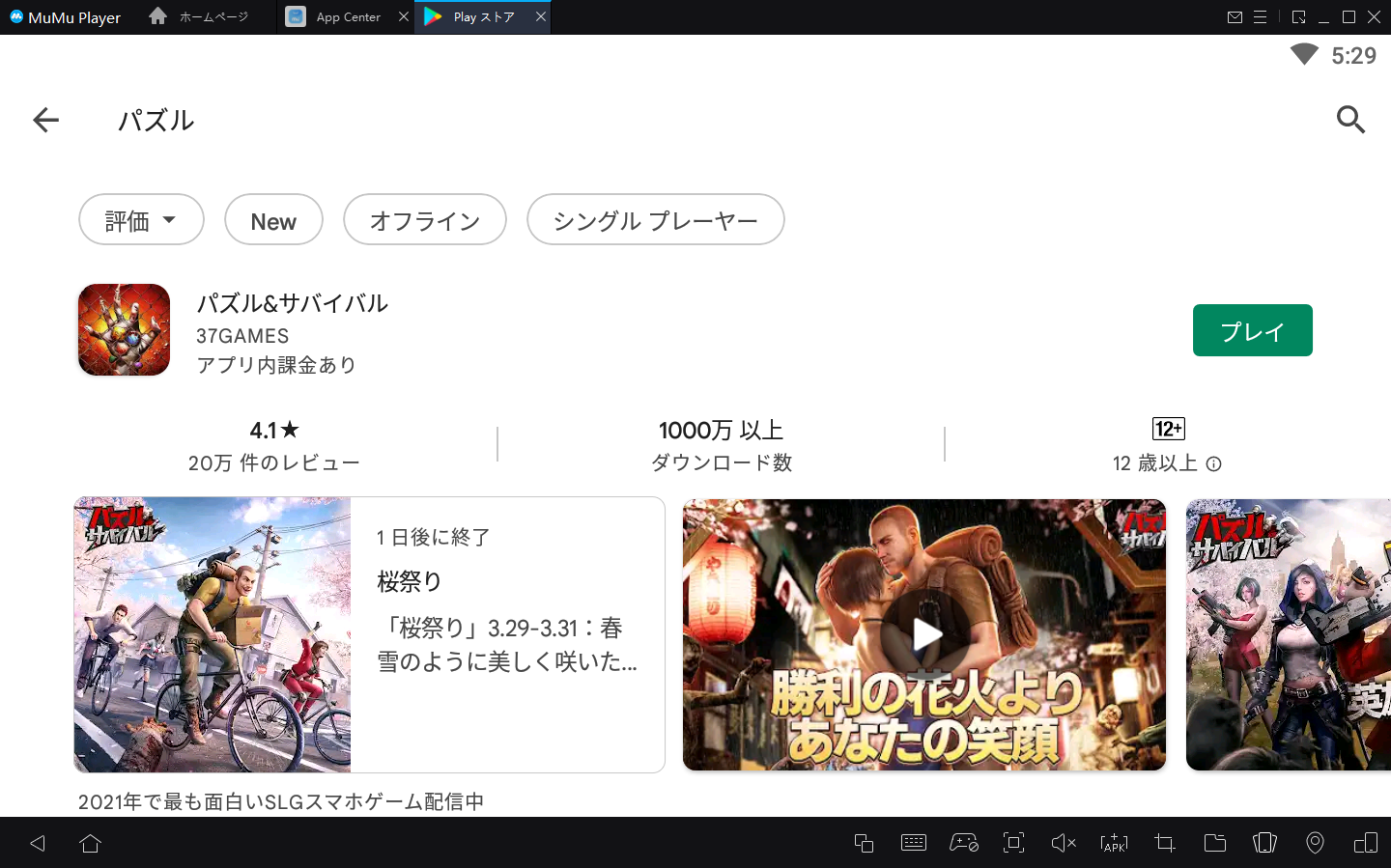Open multi-instance icon in MuMu toolbar
This screenshot has width=1391, height=868.
[864, 843]
